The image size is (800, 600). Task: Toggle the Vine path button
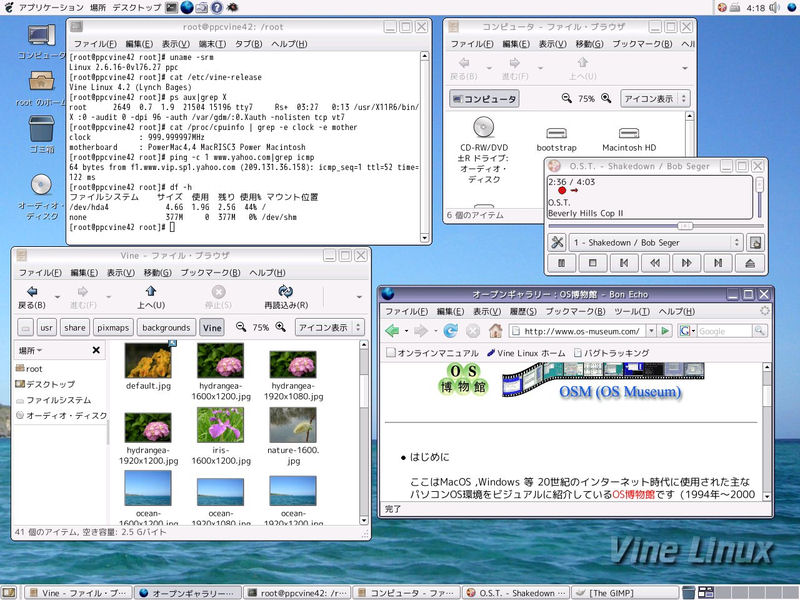pos(212,328)
